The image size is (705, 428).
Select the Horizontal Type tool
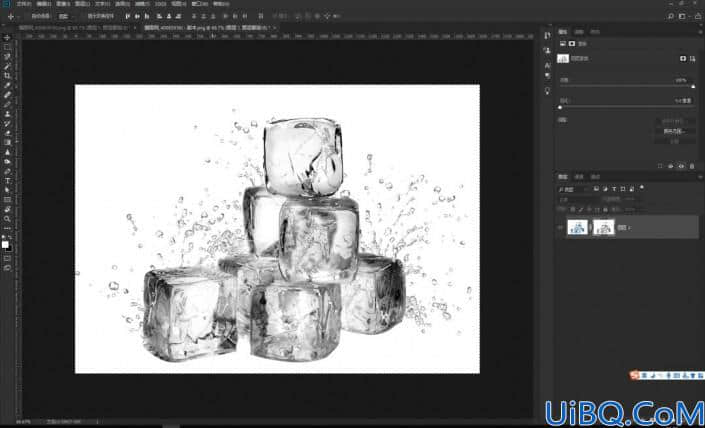[x=7, y=181]
